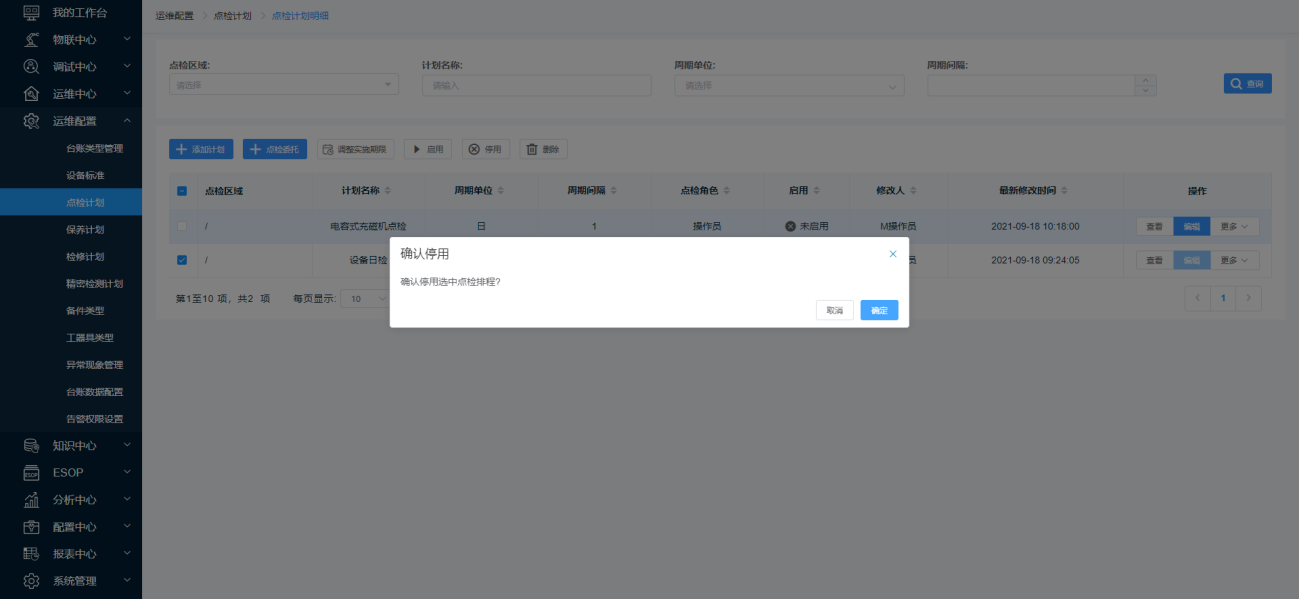Open 精密检测计划 submenu item
The width and height of the screenshot is (1299, 599).
click(94, 283)
